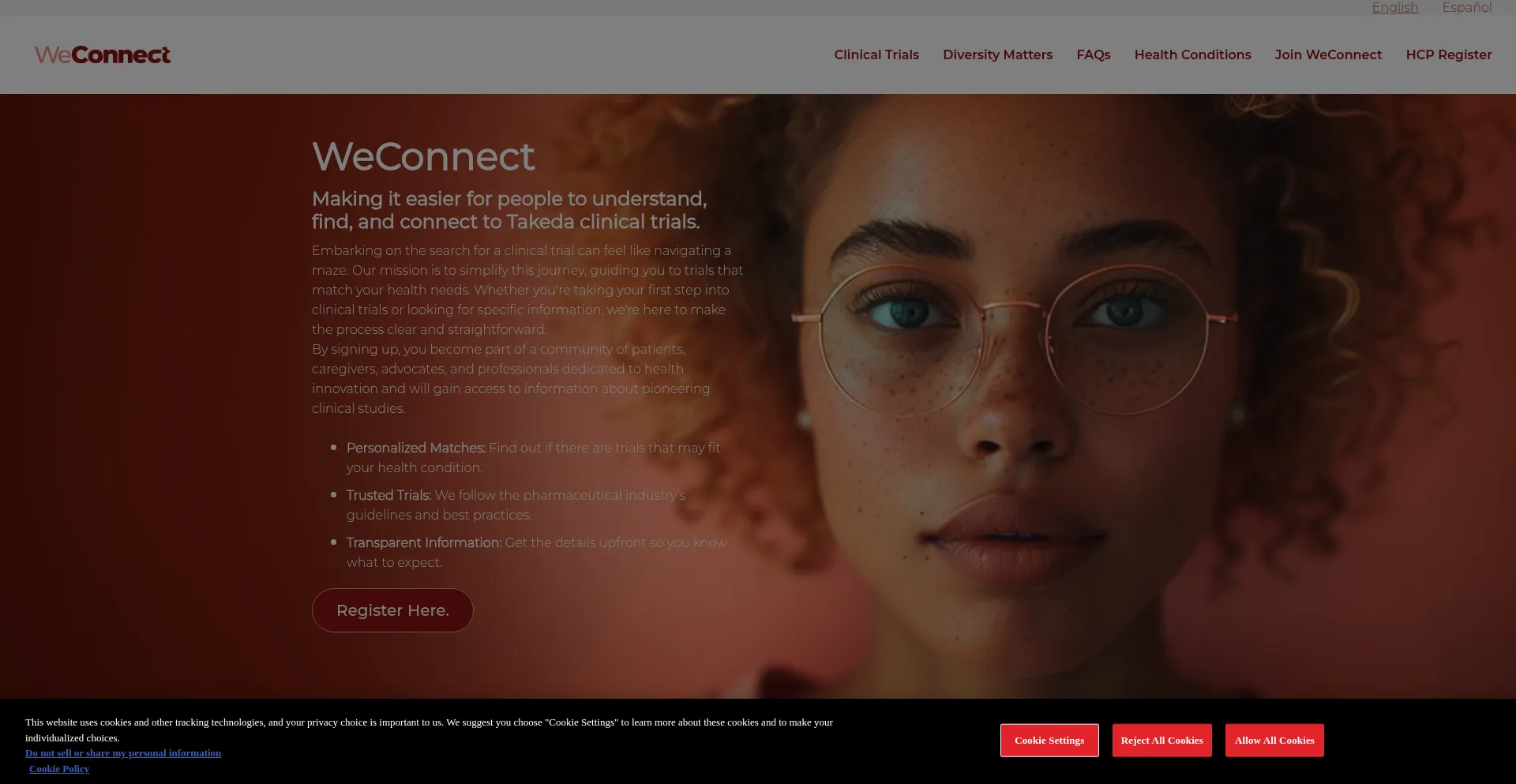Click the WeConnect logo
1516x784 pixels.
coord(103,54)
